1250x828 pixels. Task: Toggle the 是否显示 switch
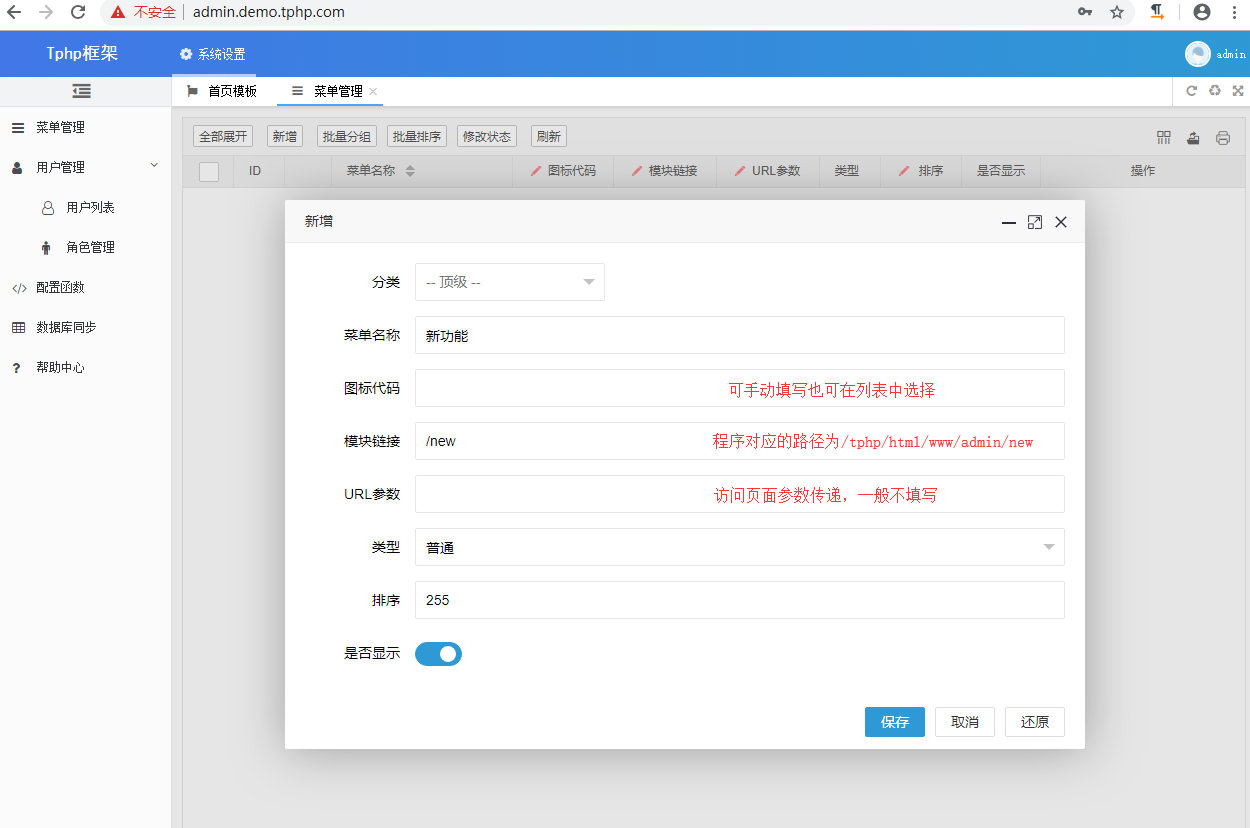tap(438, 654)
